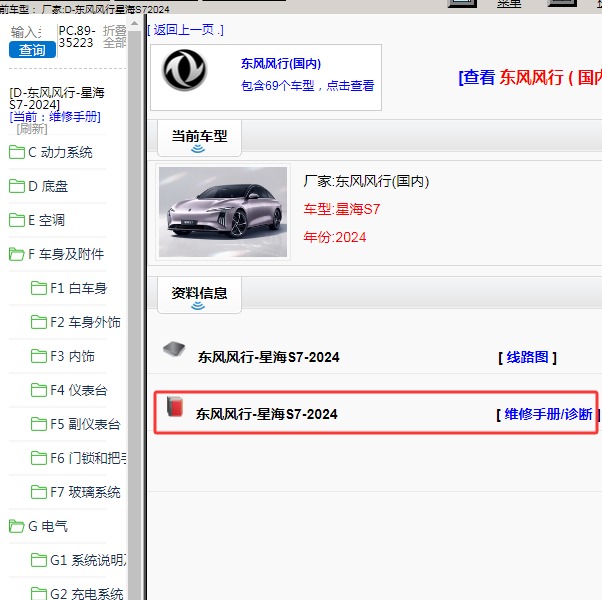Click folder icon beside D 底盘
The image size is (602, 600).
click(17, 186)
